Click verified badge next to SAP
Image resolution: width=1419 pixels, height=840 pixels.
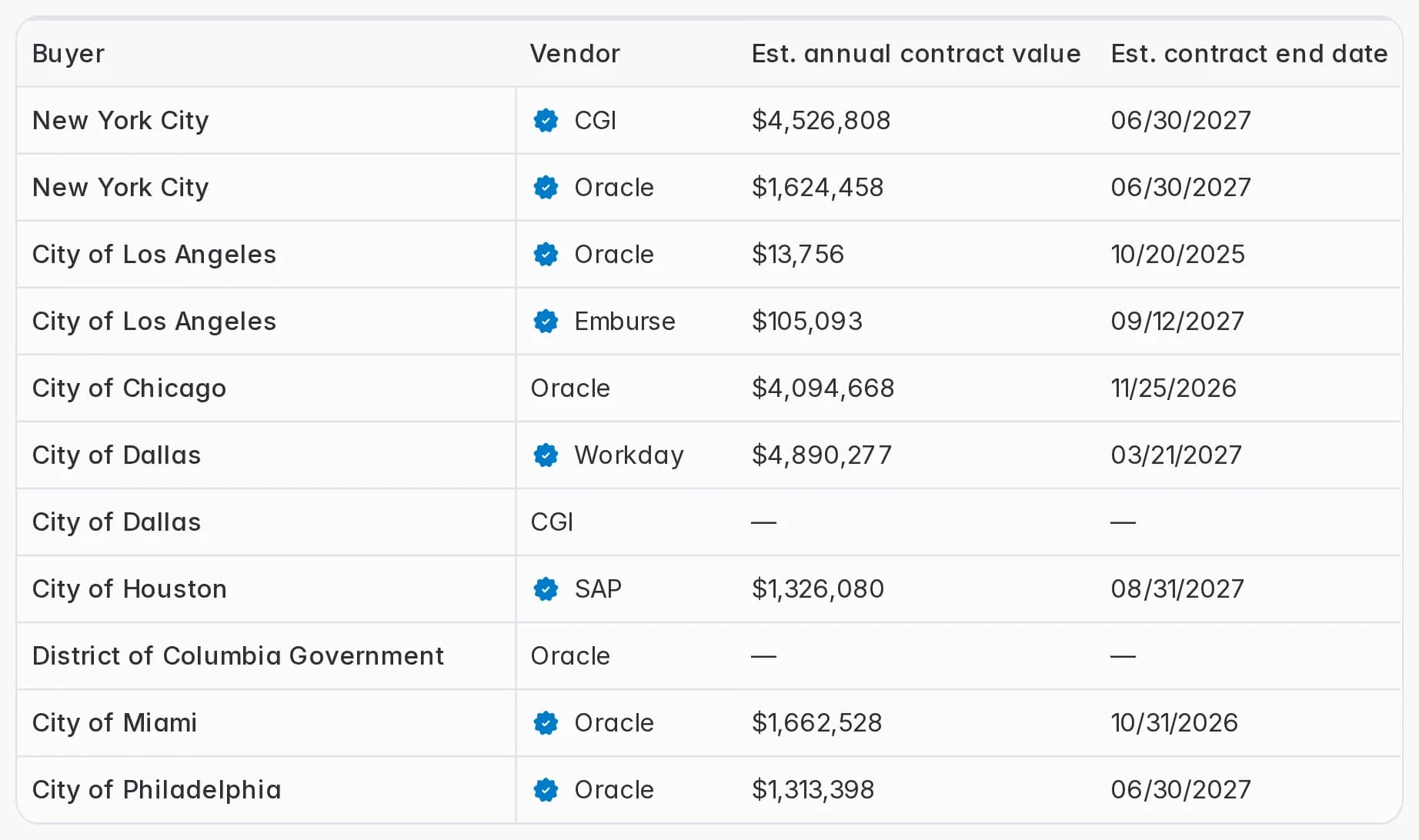[546, 589]
